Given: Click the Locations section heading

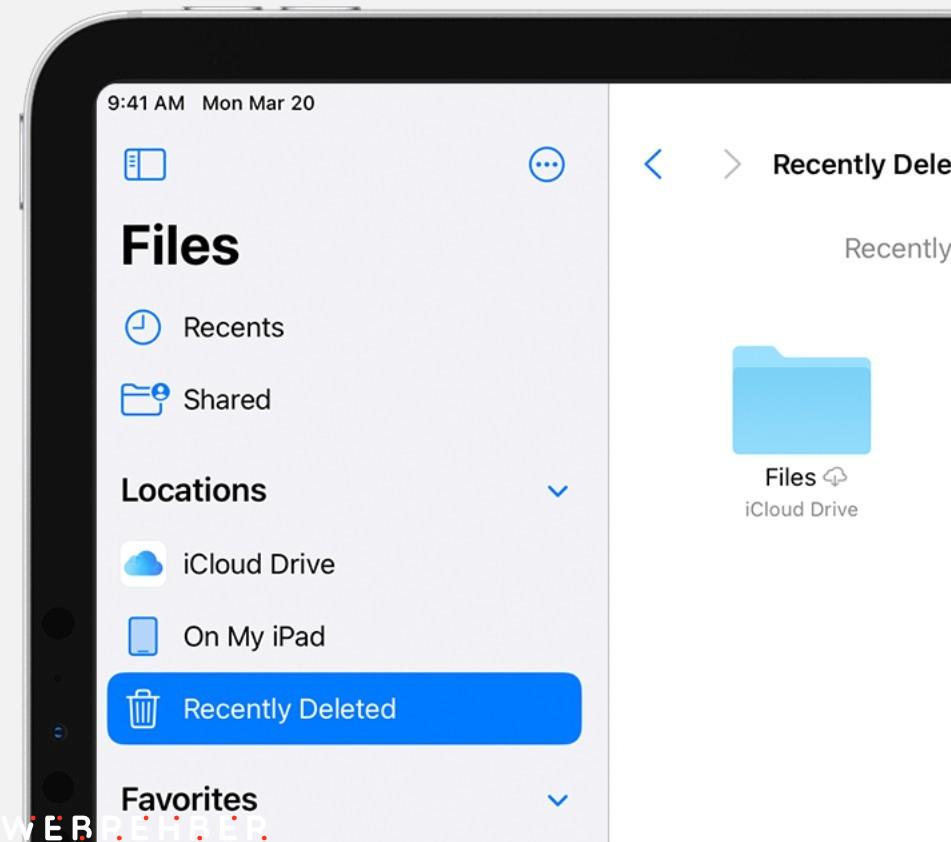Looking at the screenshot, I should tap(194, 490).
